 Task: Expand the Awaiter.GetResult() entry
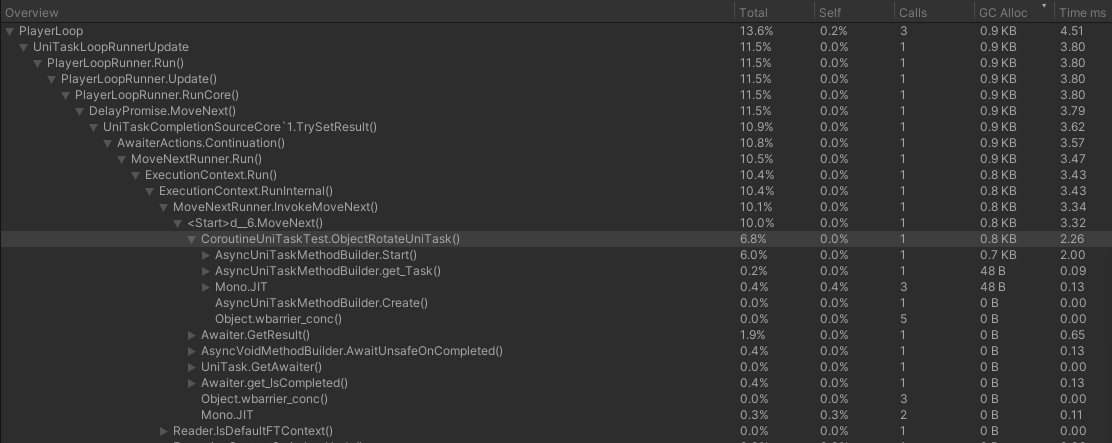[193, 335]
